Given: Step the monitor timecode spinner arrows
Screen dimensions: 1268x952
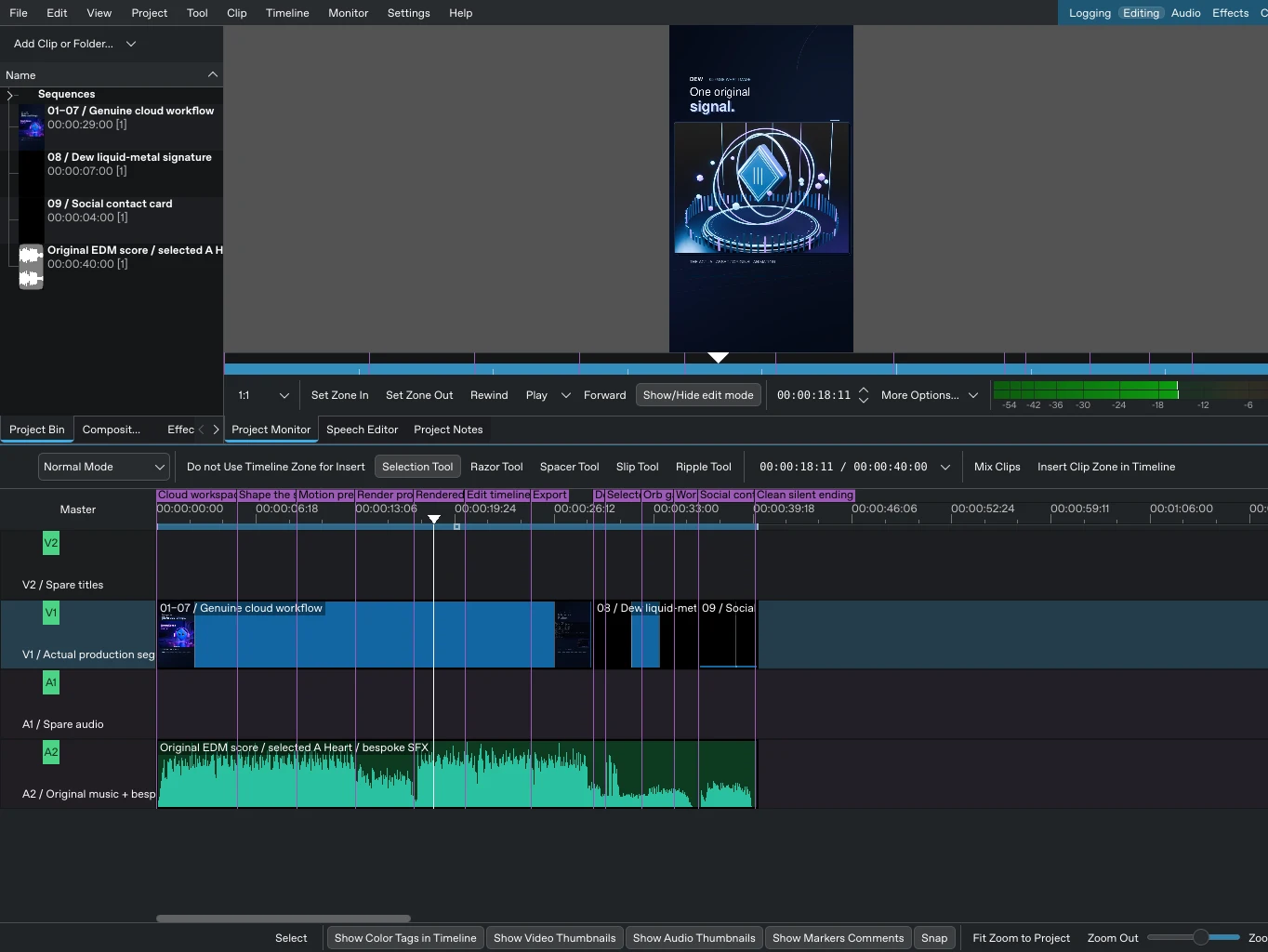Looking at the screenshot, I should click(x=864, y=395).
